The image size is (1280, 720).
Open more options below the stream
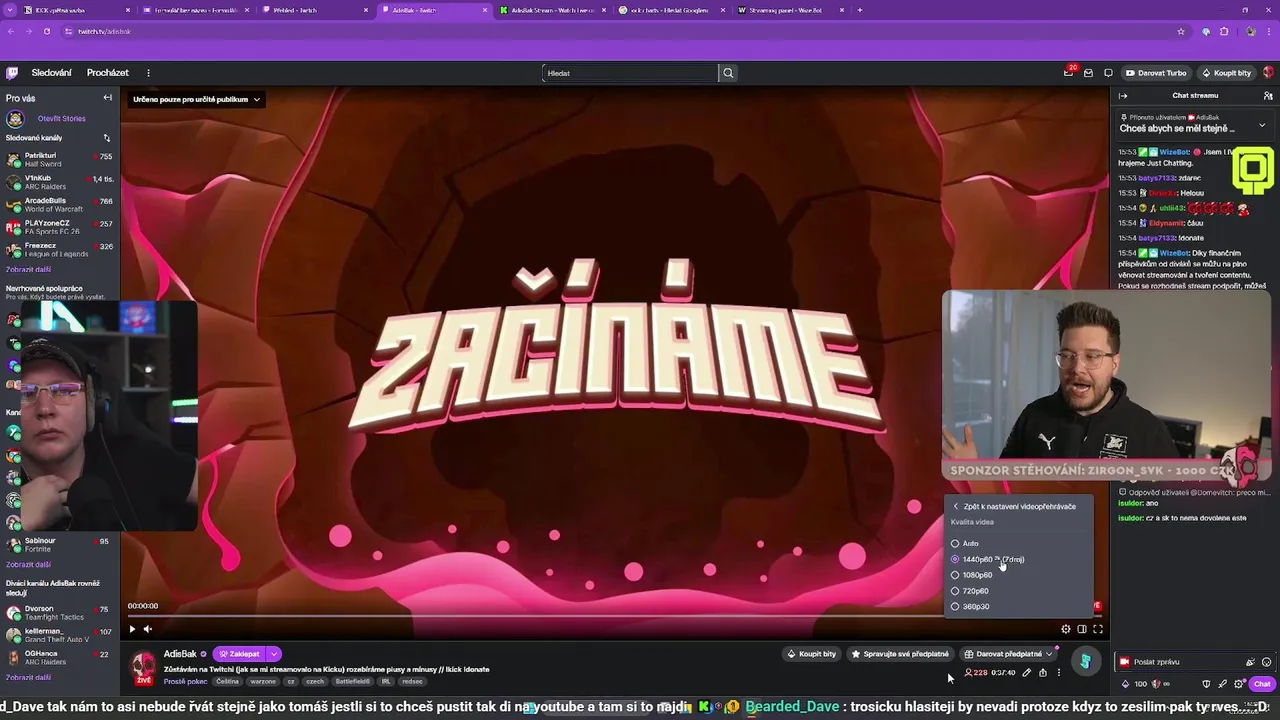click(1059, 673)
